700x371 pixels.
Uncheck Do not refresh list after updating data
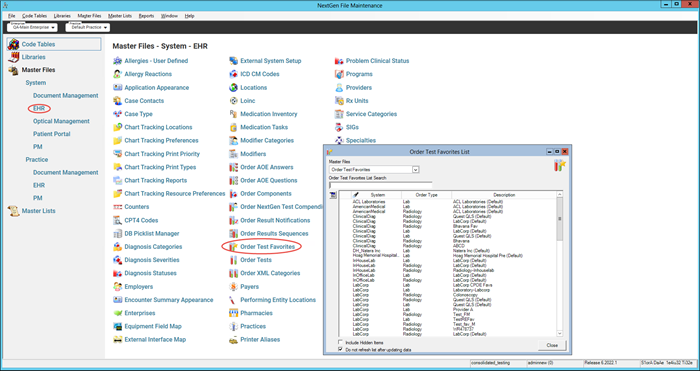(x=341, y=350)
